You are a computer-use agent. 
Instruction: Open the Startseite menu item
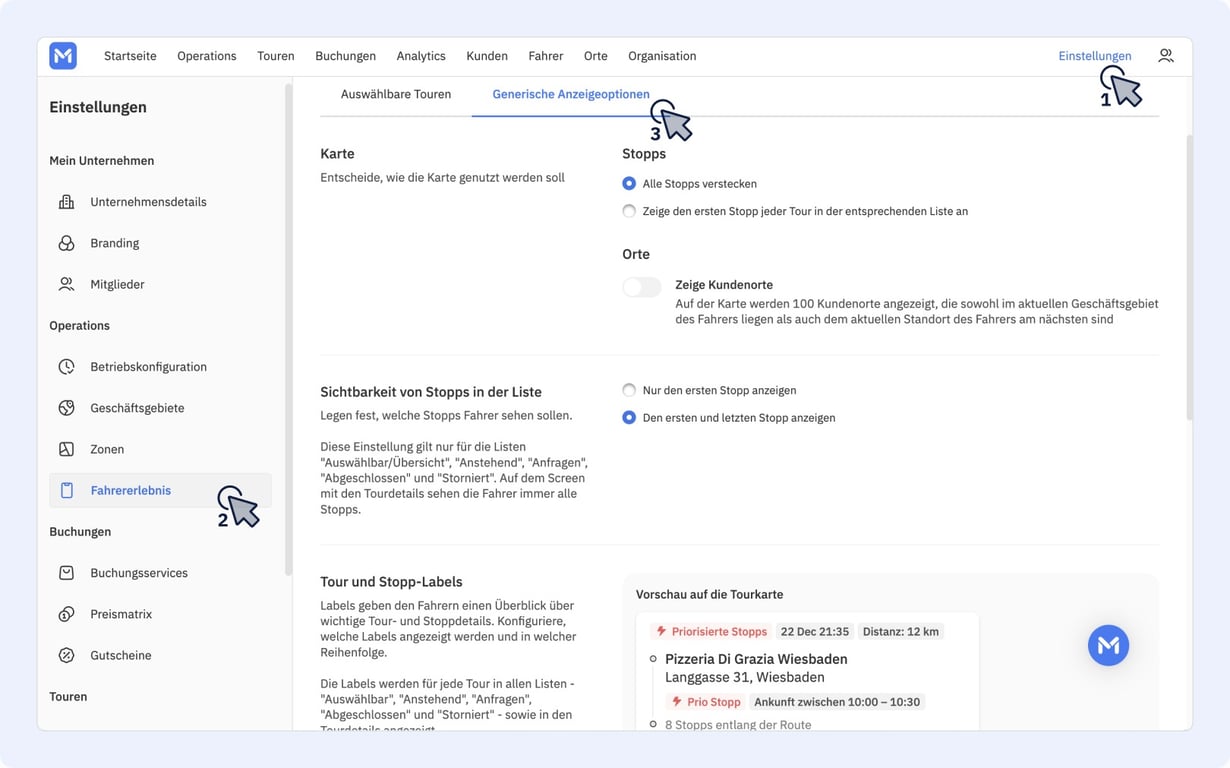click(130, 56)
